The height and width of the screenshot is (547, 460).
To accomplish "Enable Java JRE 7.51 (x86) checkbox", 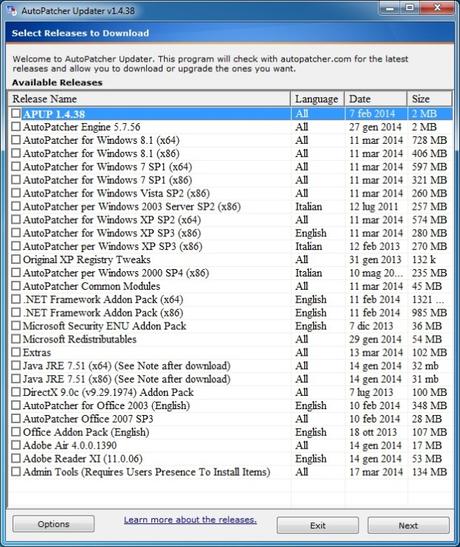I will (x=16, y=379).
